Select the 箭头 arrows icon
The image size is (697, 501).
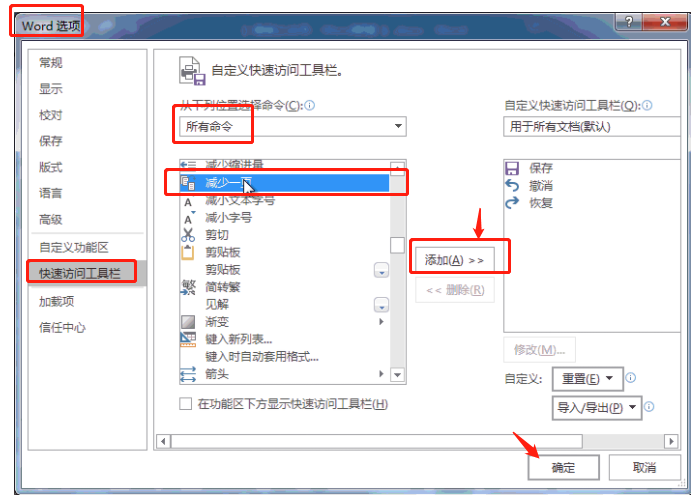pos(188,374)
